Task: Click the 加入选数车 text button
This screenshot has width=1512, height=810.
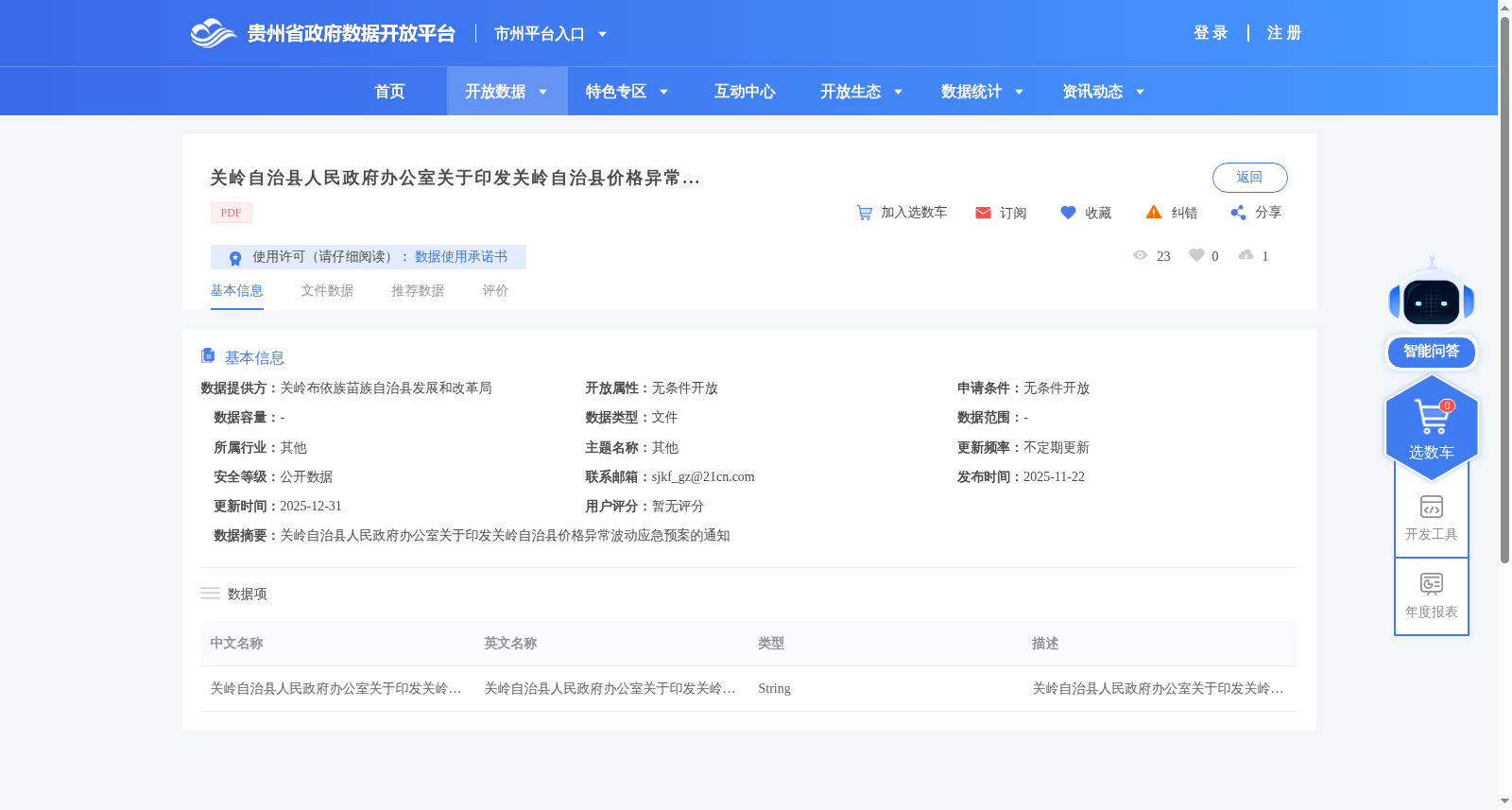Action: 914,213
